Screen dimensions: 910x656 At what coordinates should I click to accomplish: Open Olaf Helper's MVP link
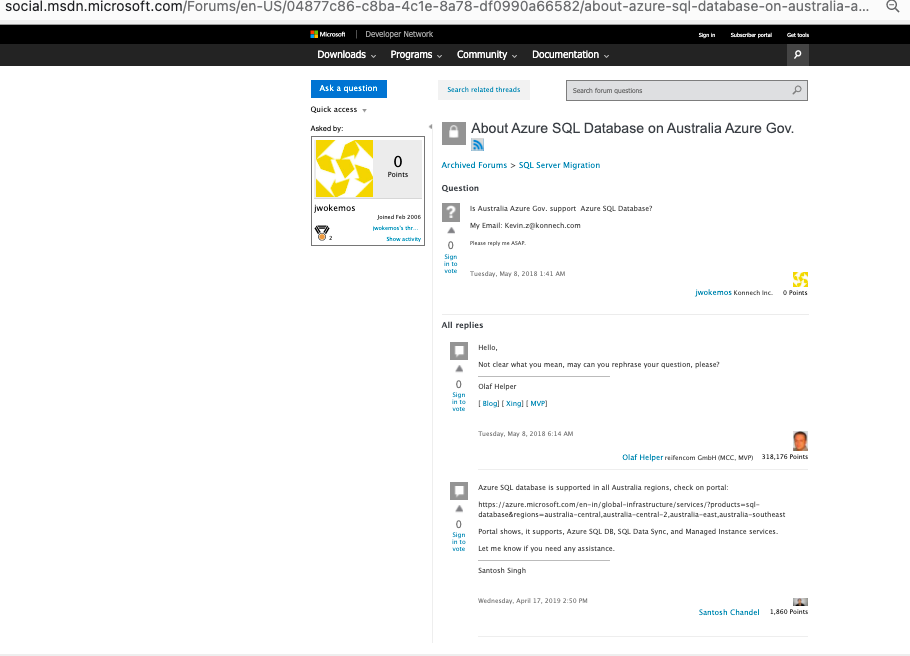[537, 403]
